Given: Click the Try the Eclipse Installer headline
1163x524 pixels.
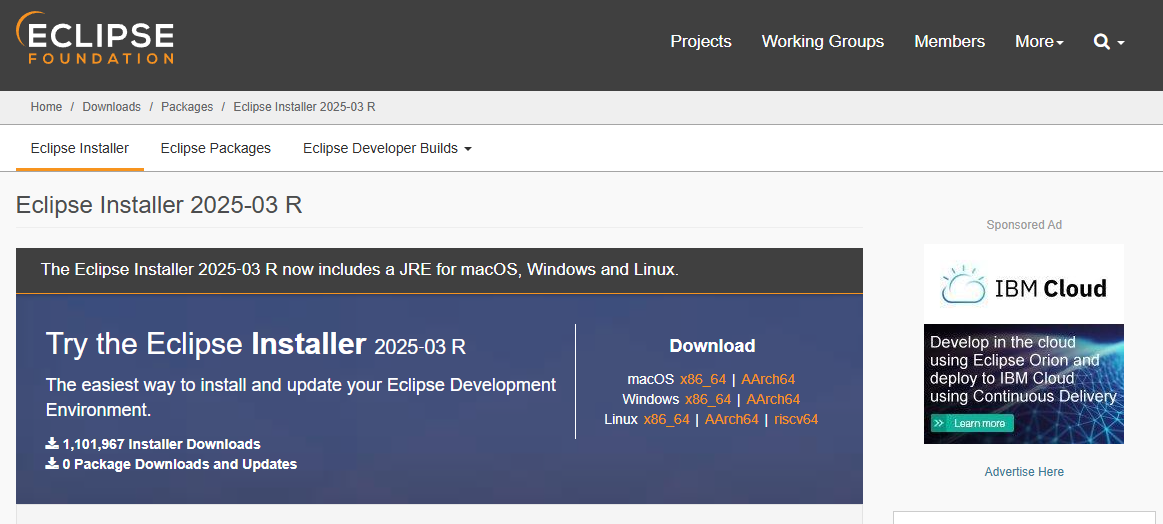Looking at the screenshot, I should click(x=256, y=344).
